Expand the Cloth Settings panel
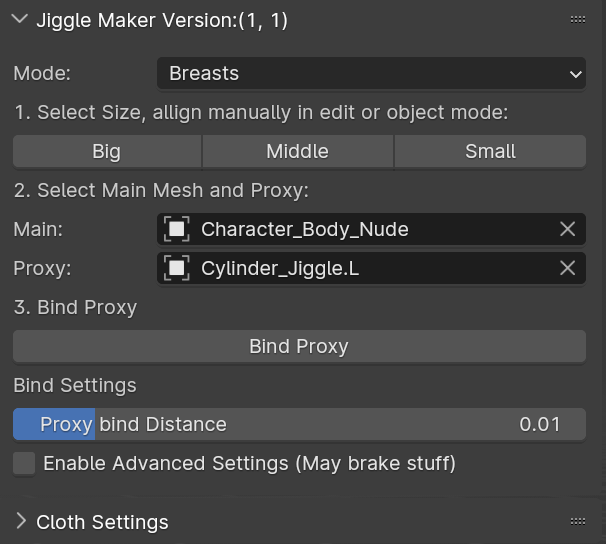Image resolution: width=606 pixels, height=544 pixels. coord(21,522)
